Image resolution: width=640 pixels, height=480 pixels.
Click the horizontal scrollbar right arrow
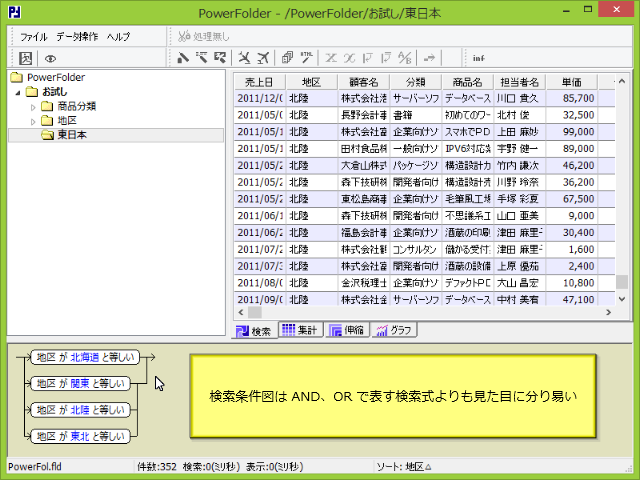coord(609,313)
